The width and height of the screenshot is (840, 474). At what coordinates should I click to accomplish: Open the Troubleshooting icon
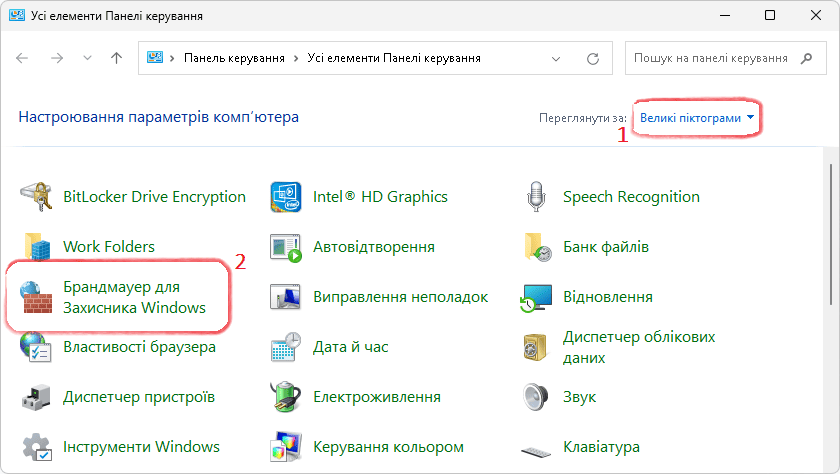[285, 297]
